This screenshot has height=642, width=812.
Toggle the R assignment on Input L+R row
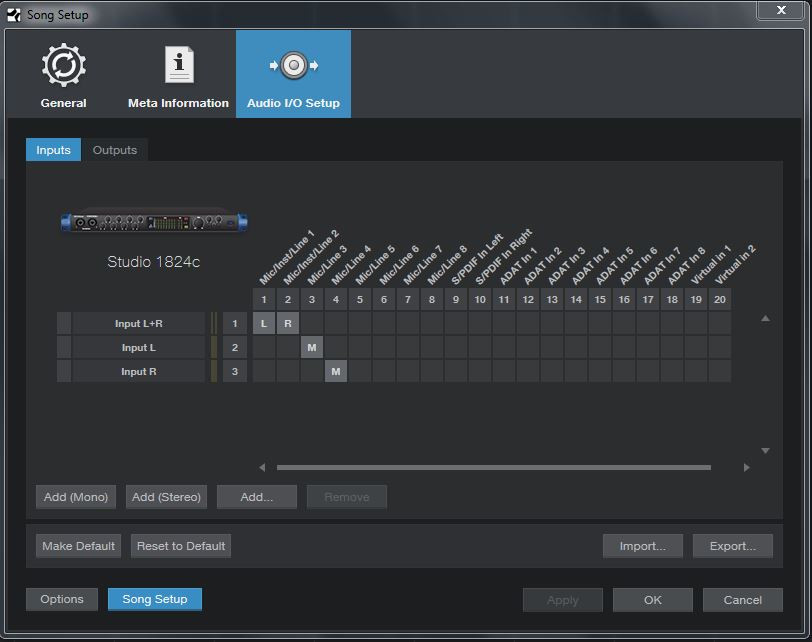(x=288, y=324)
